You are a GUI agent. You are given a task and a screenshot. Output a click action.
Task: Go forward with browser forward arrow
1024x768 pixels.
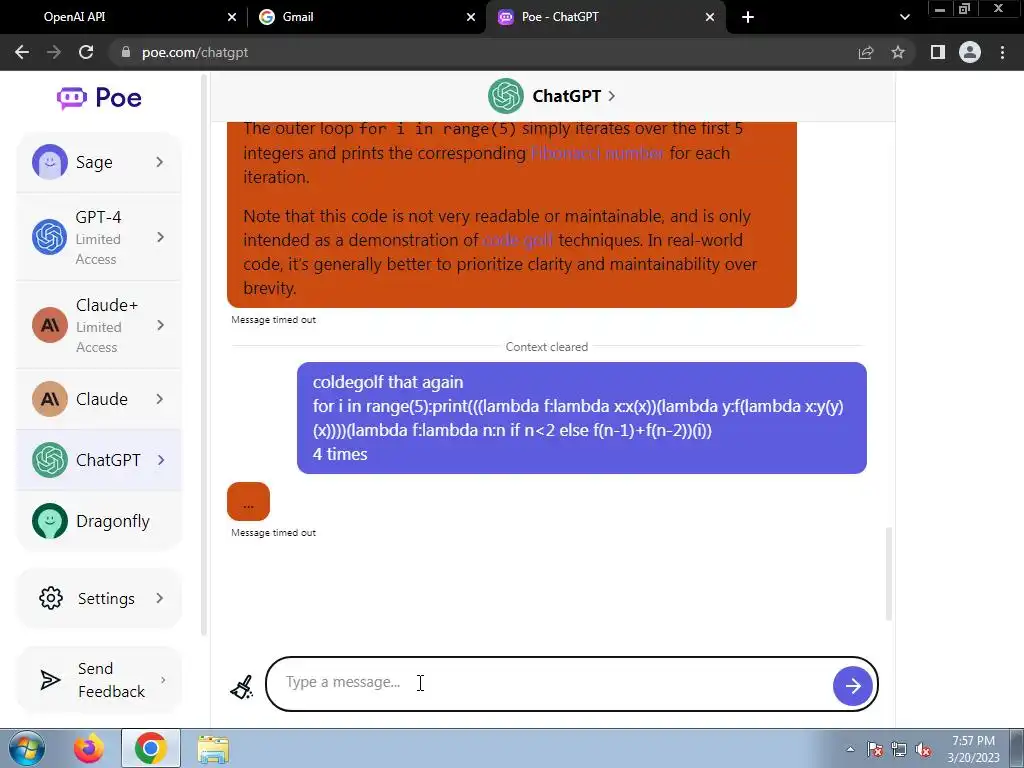click(x=54, y=52)
